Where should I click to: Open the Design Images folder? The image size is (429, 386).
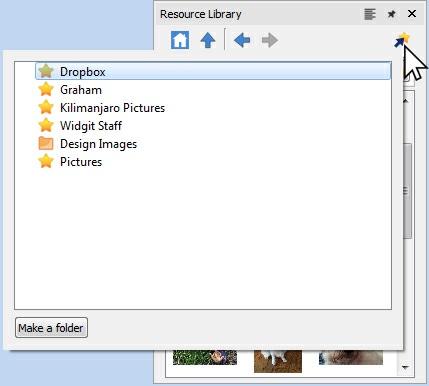point(98,144)
